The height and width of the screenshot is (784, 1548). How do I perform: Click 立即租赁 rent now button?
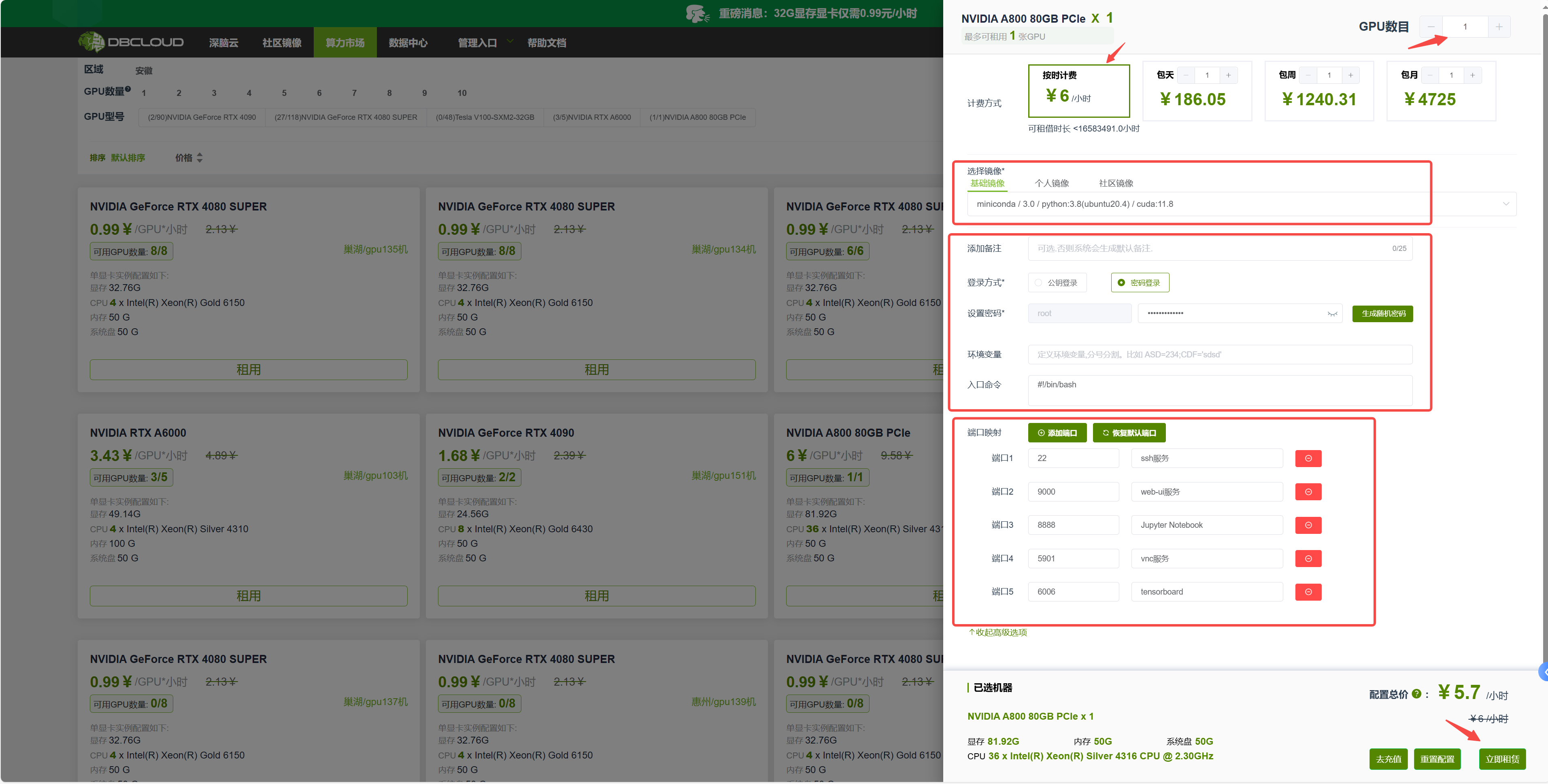tap(1502, 759)
